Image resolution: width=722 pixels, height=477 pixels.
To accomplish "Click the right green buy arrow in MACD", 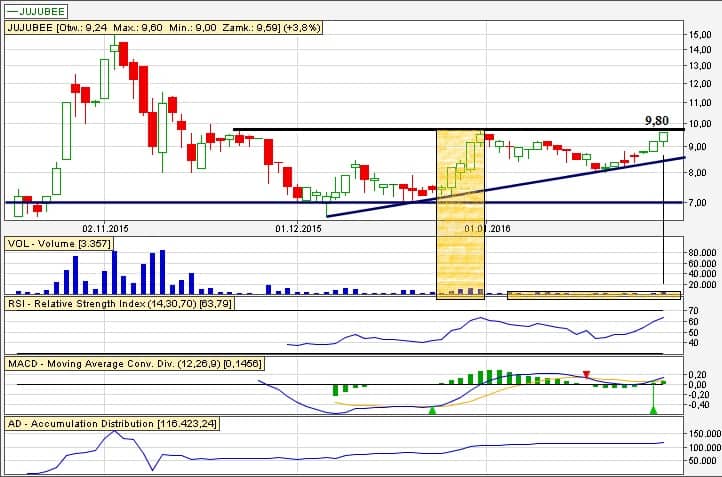I will pos(652,408).
